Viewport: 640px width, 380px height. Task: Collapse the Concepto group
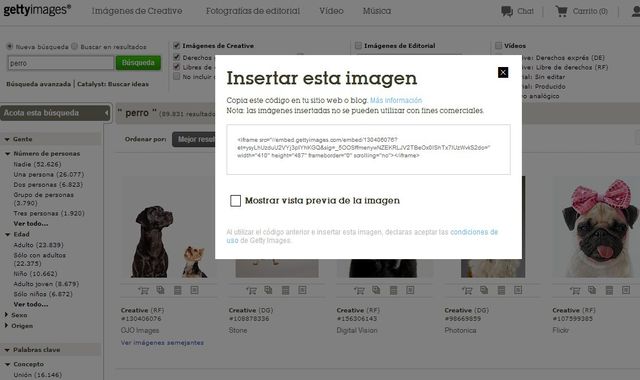click(x=8, y=364)
